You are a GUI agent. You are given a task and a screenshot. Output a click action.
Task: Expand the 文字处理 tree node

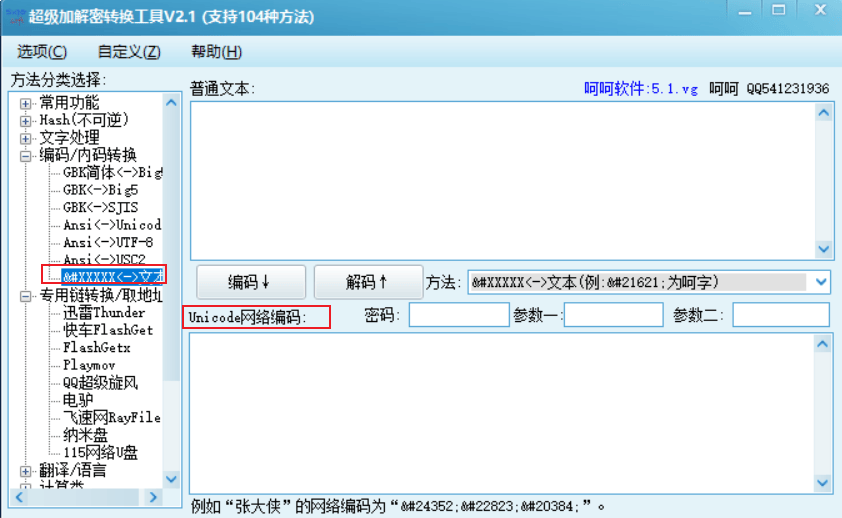click(25, 138)
